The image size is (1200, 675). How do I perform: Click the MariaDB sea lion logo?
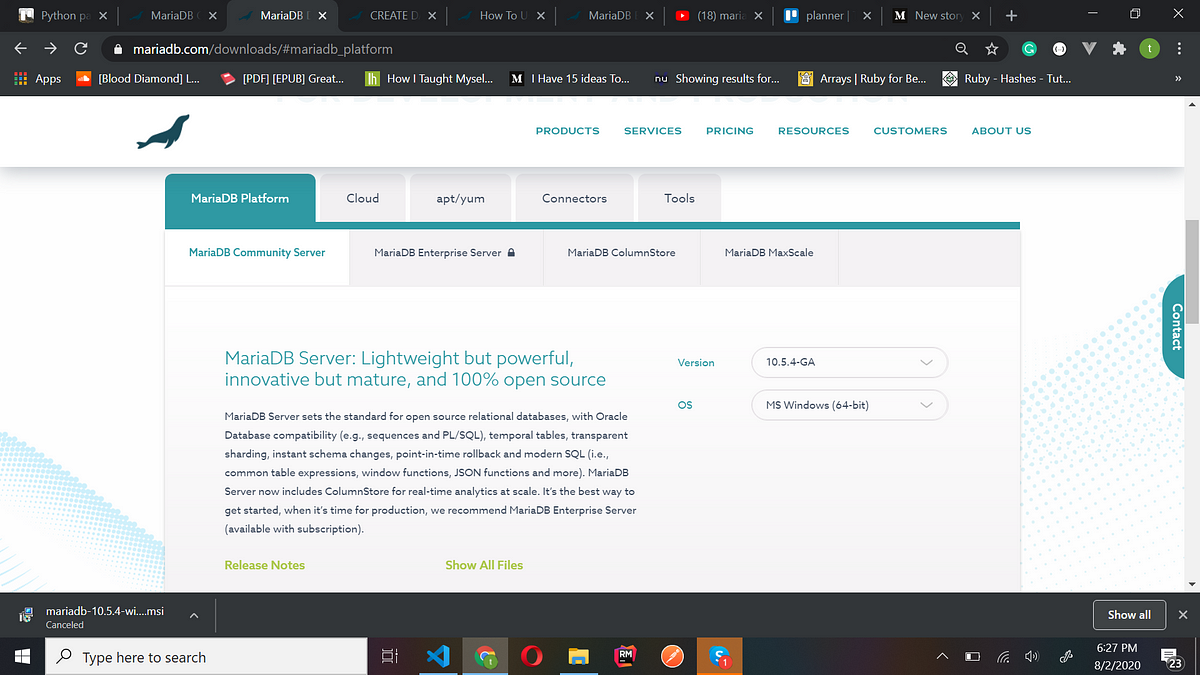click(x=163, y=132)
